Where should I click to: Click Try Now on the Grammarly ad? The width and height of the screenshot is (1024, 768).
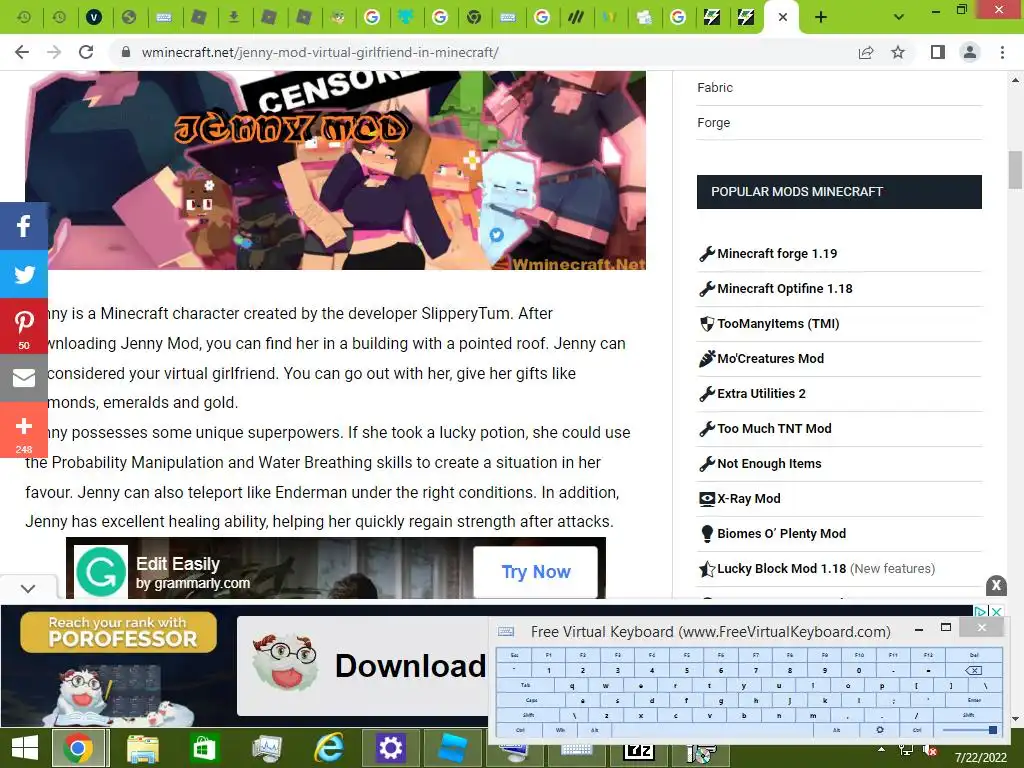tap(536, 572)
